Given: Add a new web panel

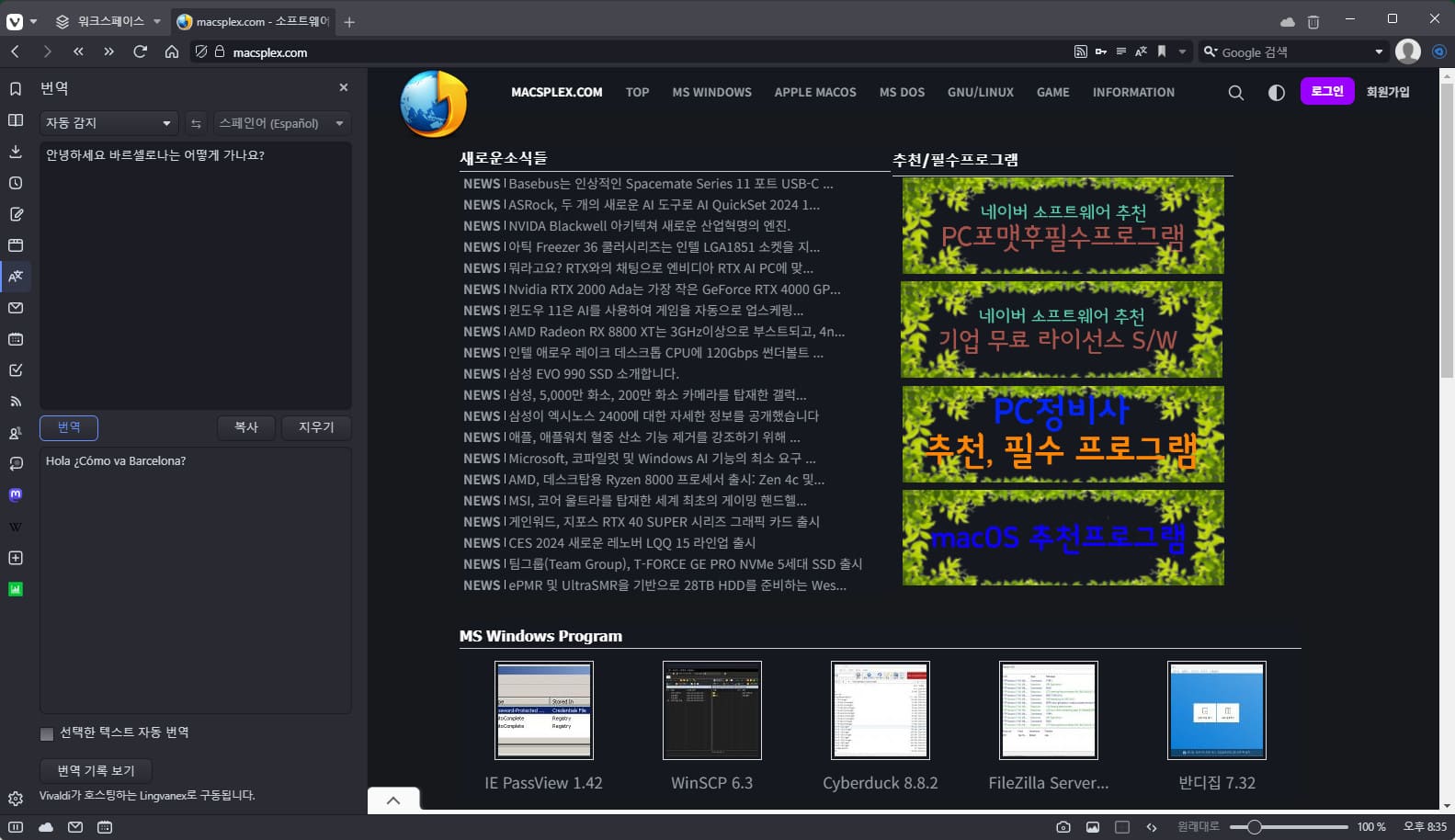Looking at the screenshot, I should coord(16,558).
